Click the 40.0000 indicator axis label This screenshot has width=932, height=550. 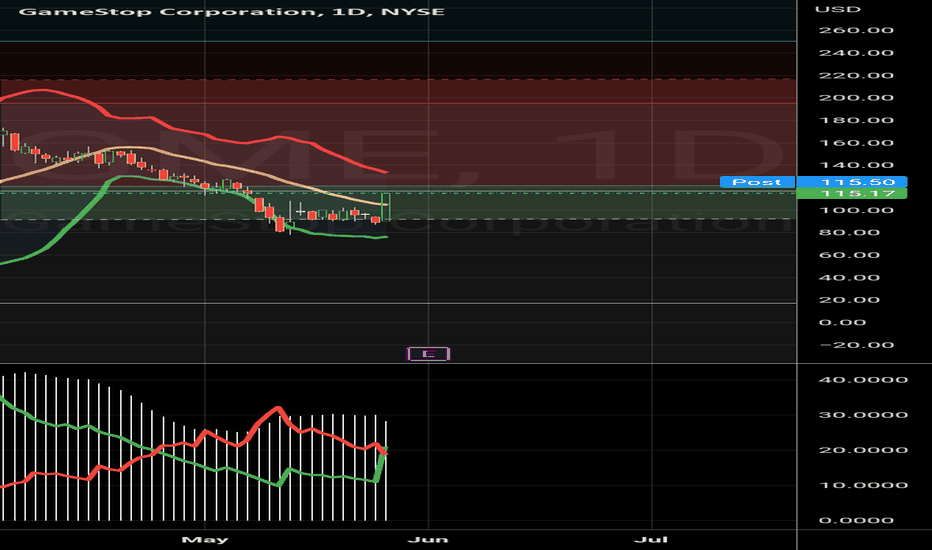click(863, 380)
